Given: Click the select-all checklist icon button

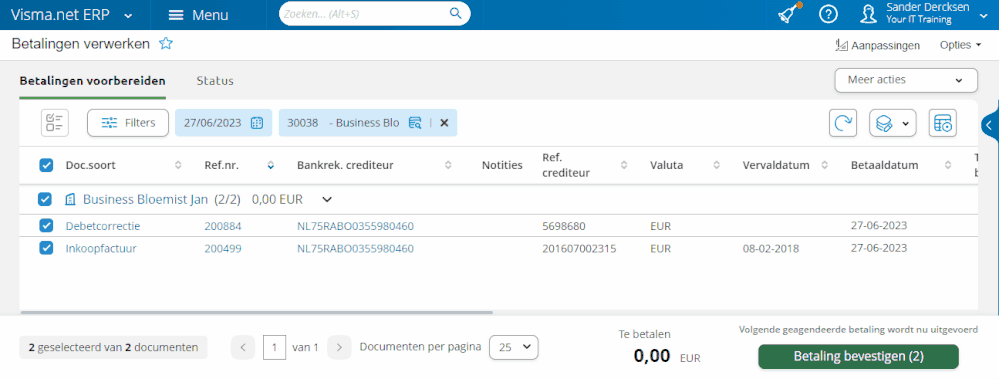Looking at the screenshot, I should coord(55,123).
